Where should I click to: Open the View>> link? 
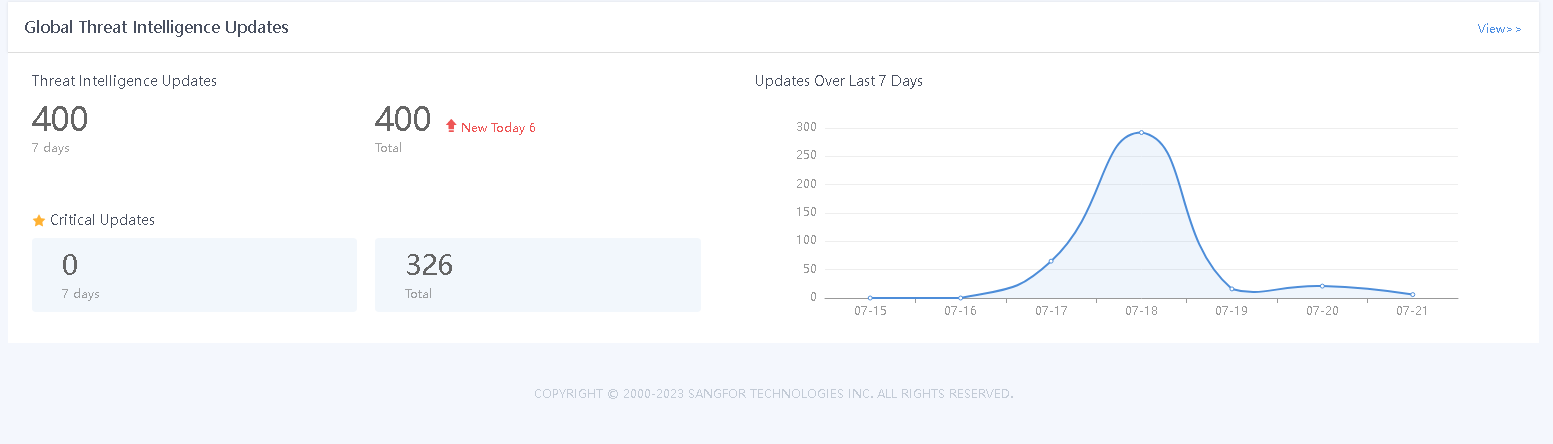click(x=1498, y=29)
